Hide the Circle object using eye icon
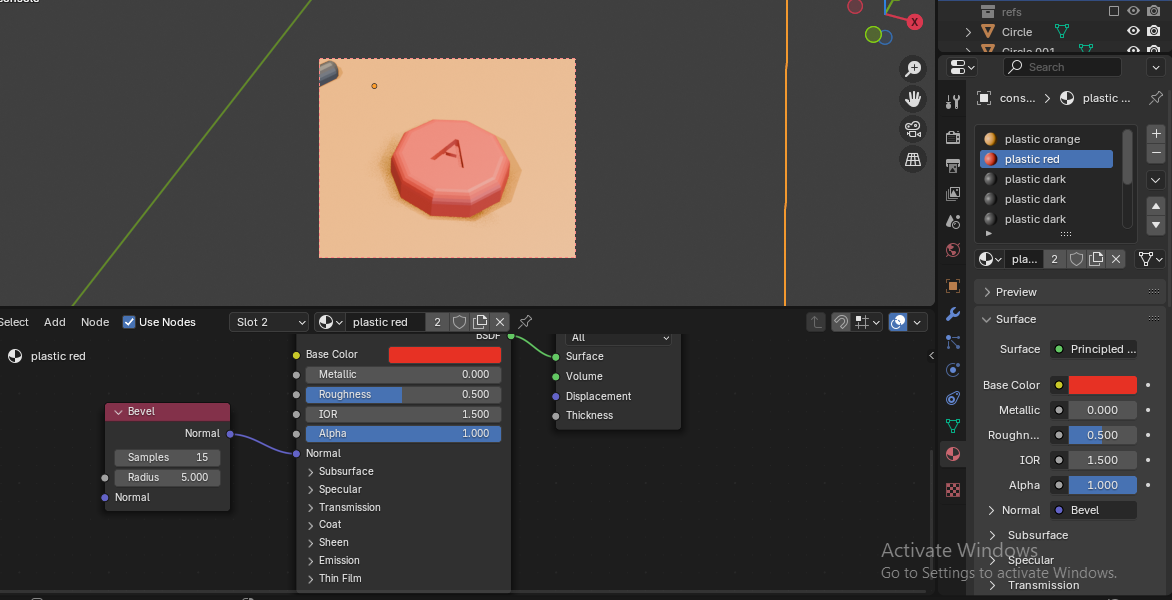This screenshot has width=1172, height=600. point(1133,32)
